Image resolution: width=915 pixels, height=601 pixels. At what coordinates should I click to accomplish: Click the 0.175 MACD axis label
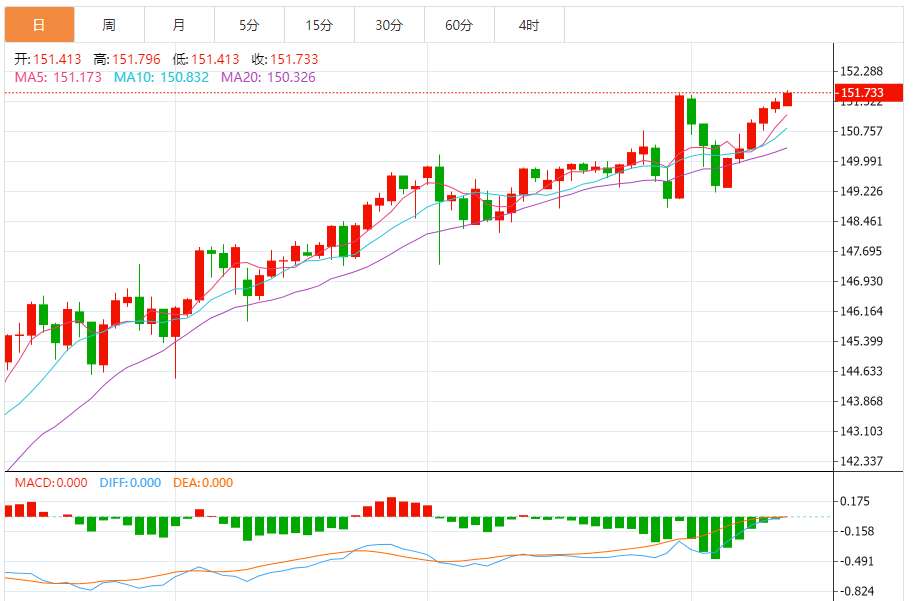pos(855,501)
